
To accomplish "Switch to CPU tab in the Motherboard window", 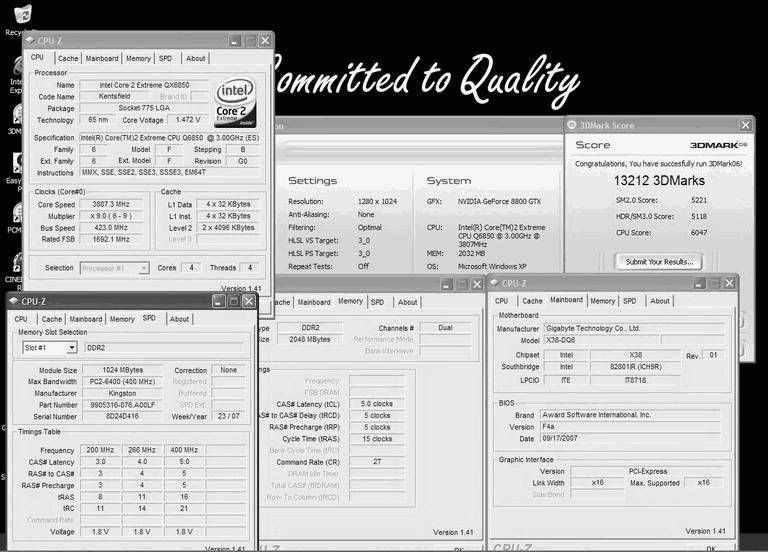I will point(502,301).
